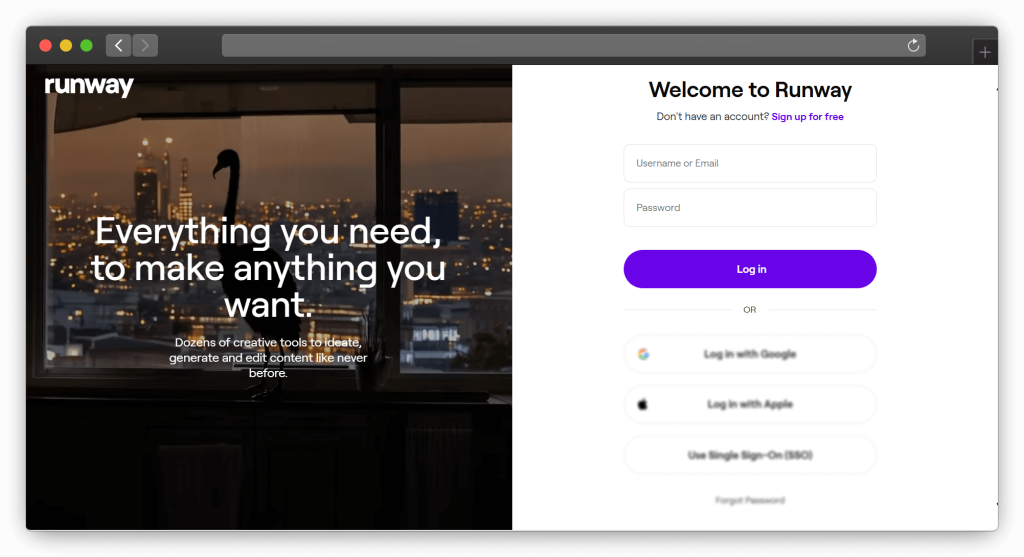Choose Log in with Apple text

[x=749, y=404]
